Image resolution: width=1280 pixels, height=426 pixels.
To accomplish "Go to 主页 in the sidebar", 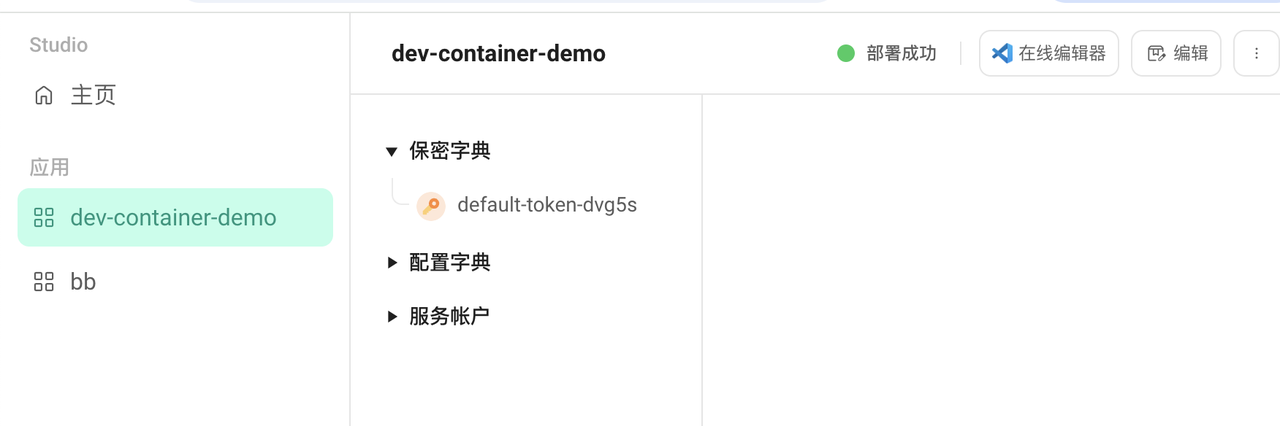I will [93, 95].
